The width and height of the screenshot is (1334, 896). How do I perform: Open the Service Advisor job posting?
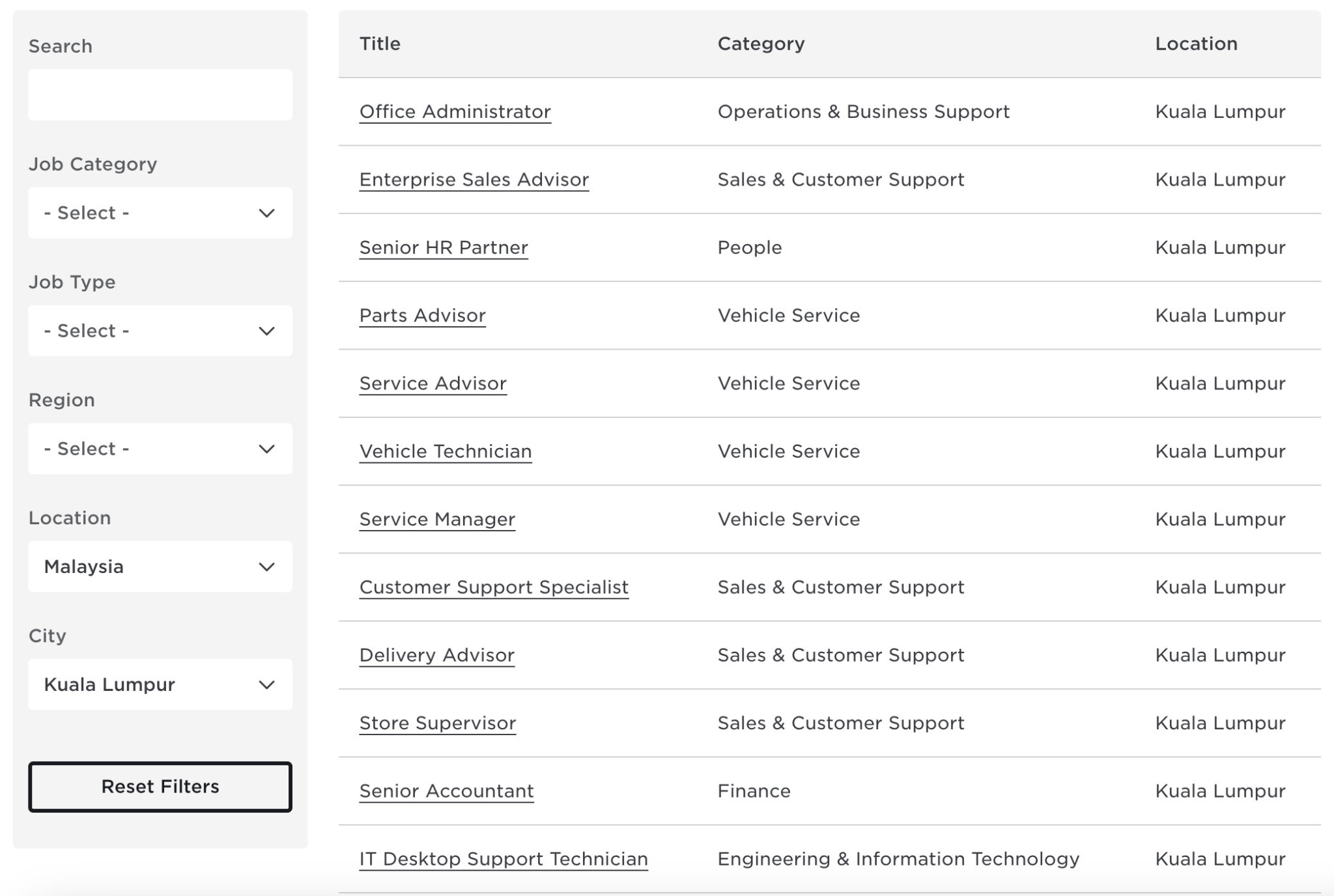(x=433, y=384)
